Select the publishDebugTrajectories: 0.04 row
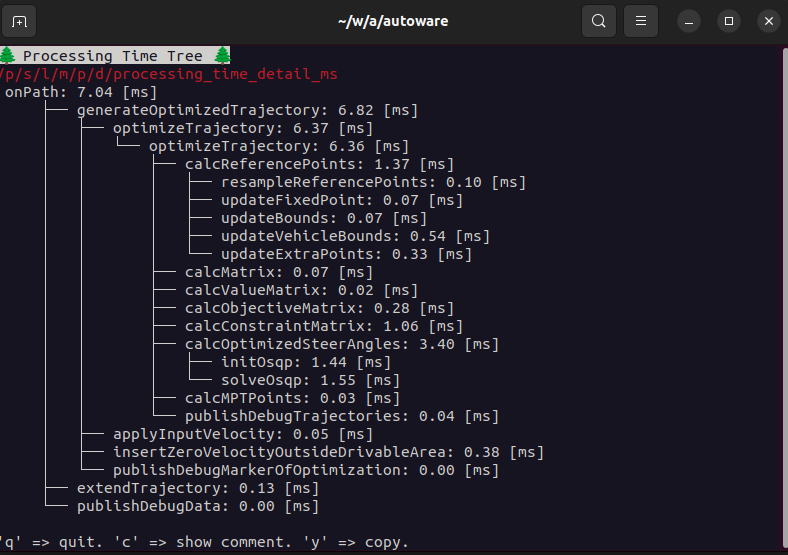This screenshot has width=788, height=555. [342, 417]
